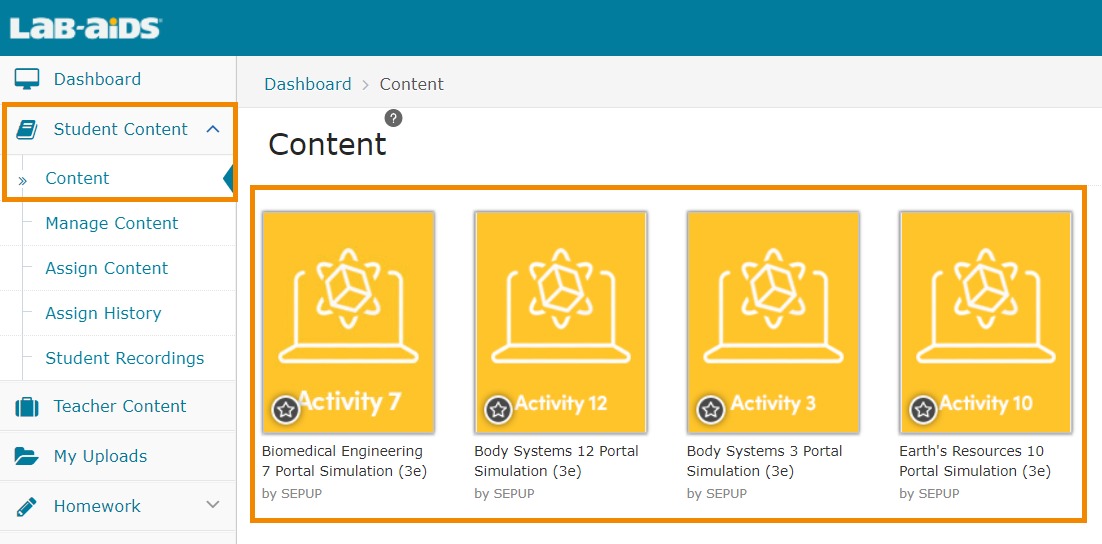Open the Assign History page
The width and height of the screenshot is (1102, 544).
tap(103, 313)
